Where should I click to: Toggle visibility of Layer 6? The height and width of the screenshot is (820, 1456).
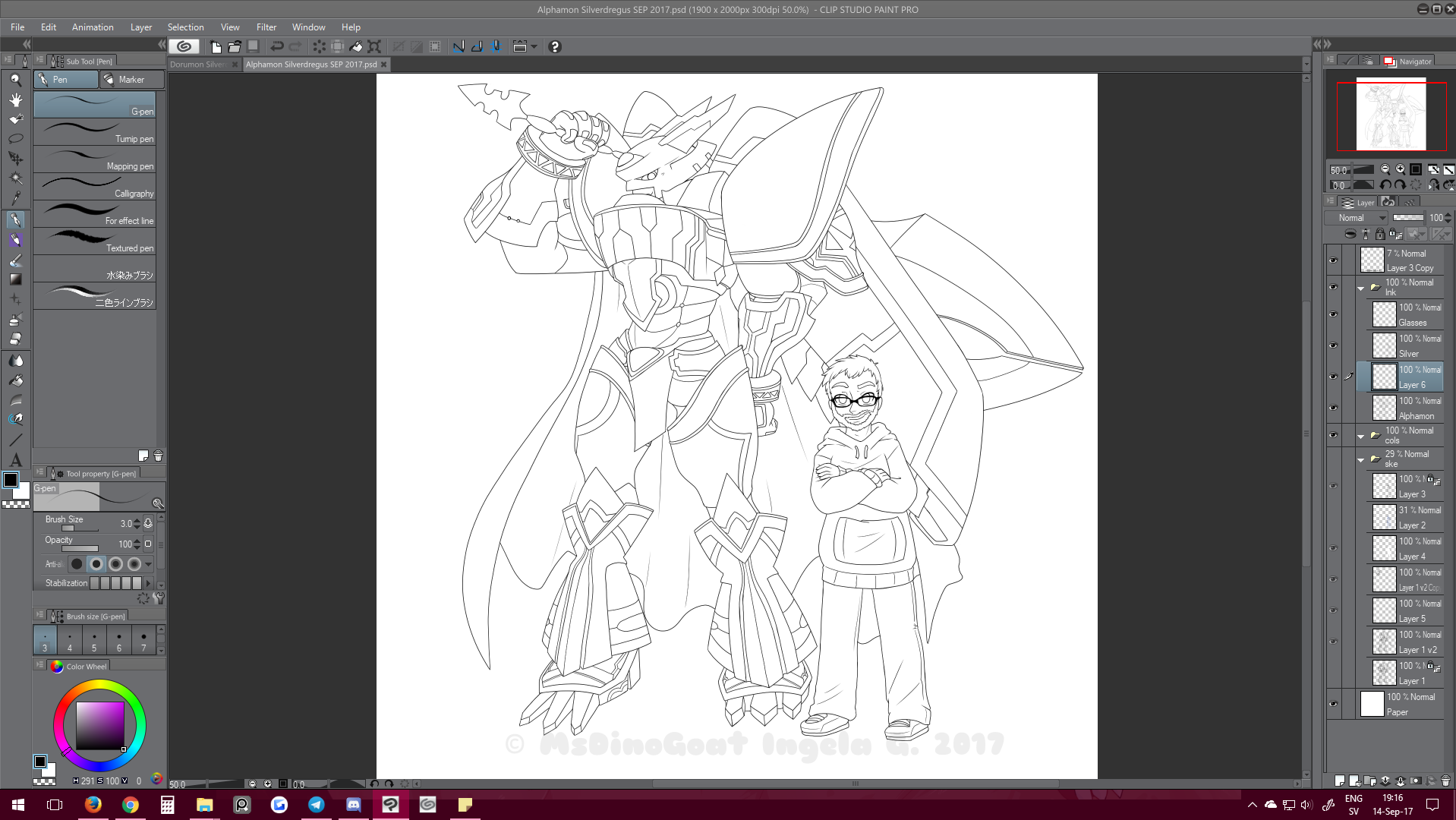pos(1333,377)
